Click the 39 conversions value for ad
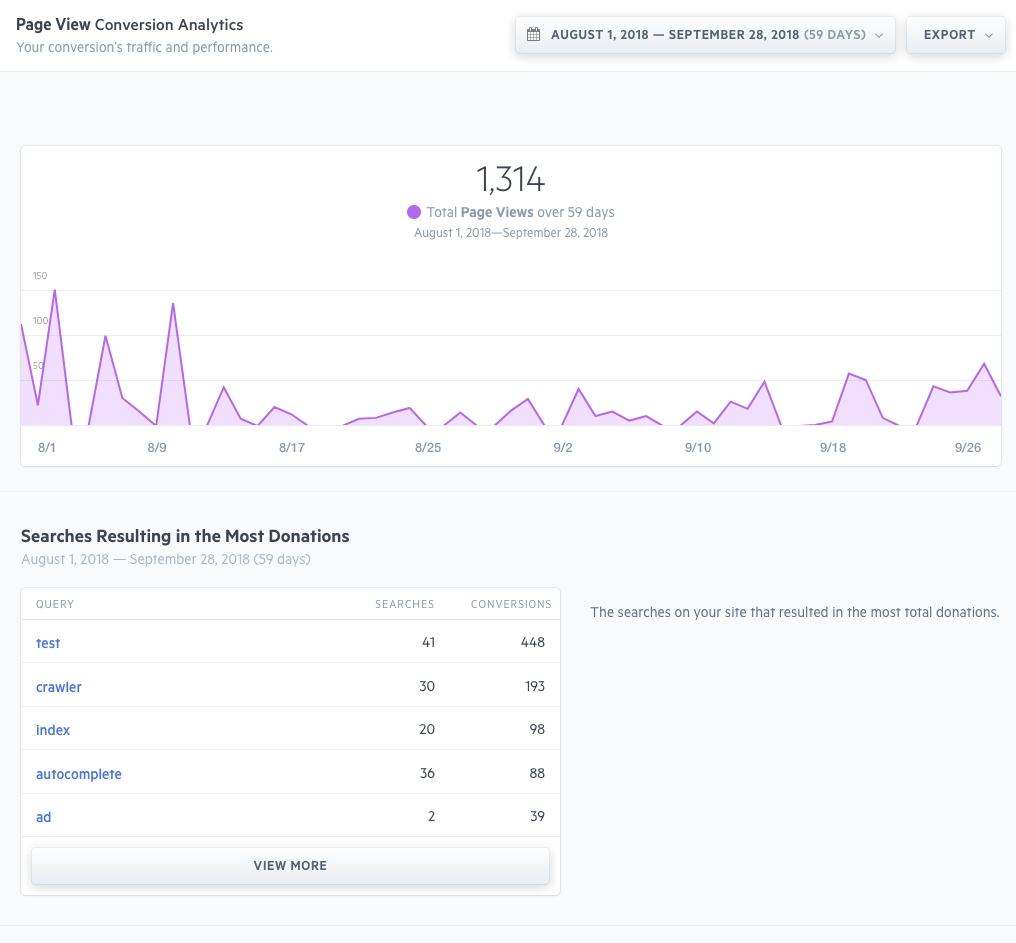This screenshot has height=943, width=1016. pos(537,816)
